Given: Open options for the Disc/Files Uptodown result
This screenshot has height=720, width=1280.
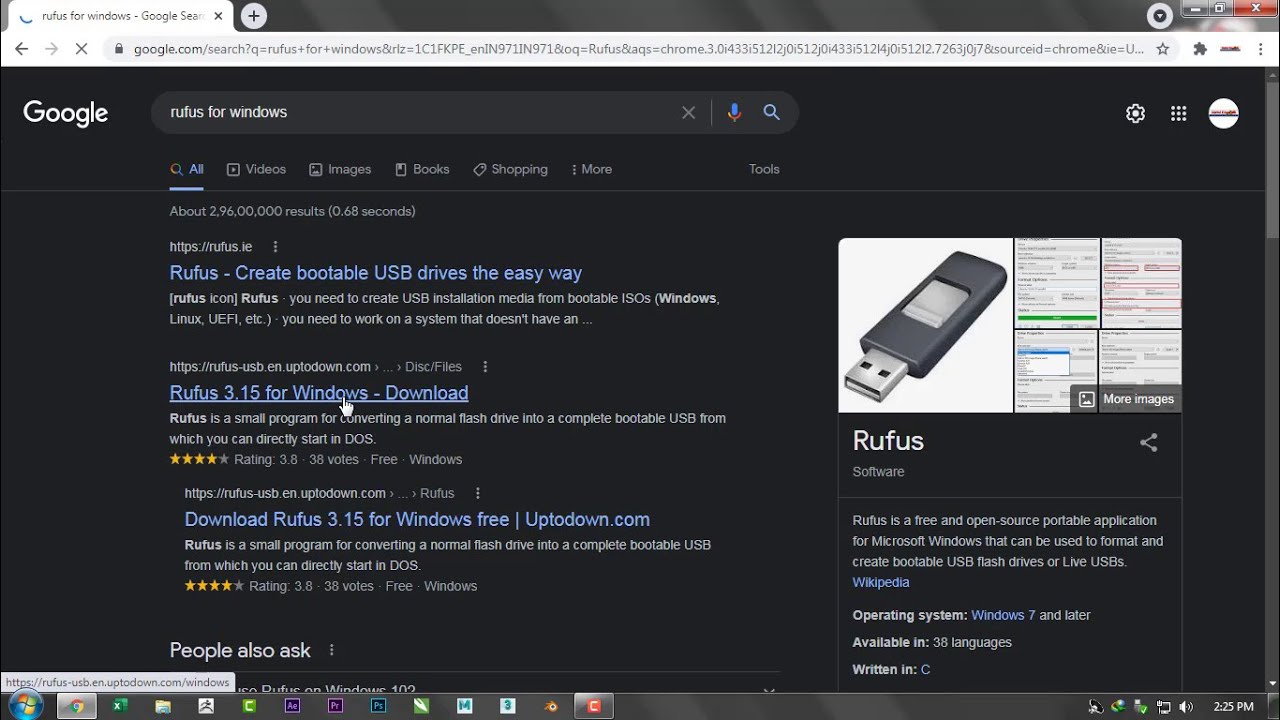Looking at the screenshot, I should (x=485, y=367).
